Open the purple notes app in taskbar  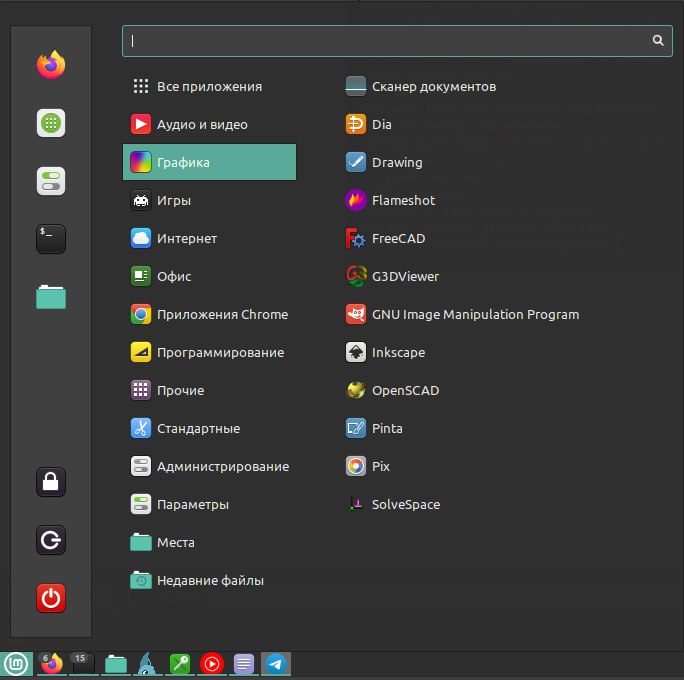243,664
